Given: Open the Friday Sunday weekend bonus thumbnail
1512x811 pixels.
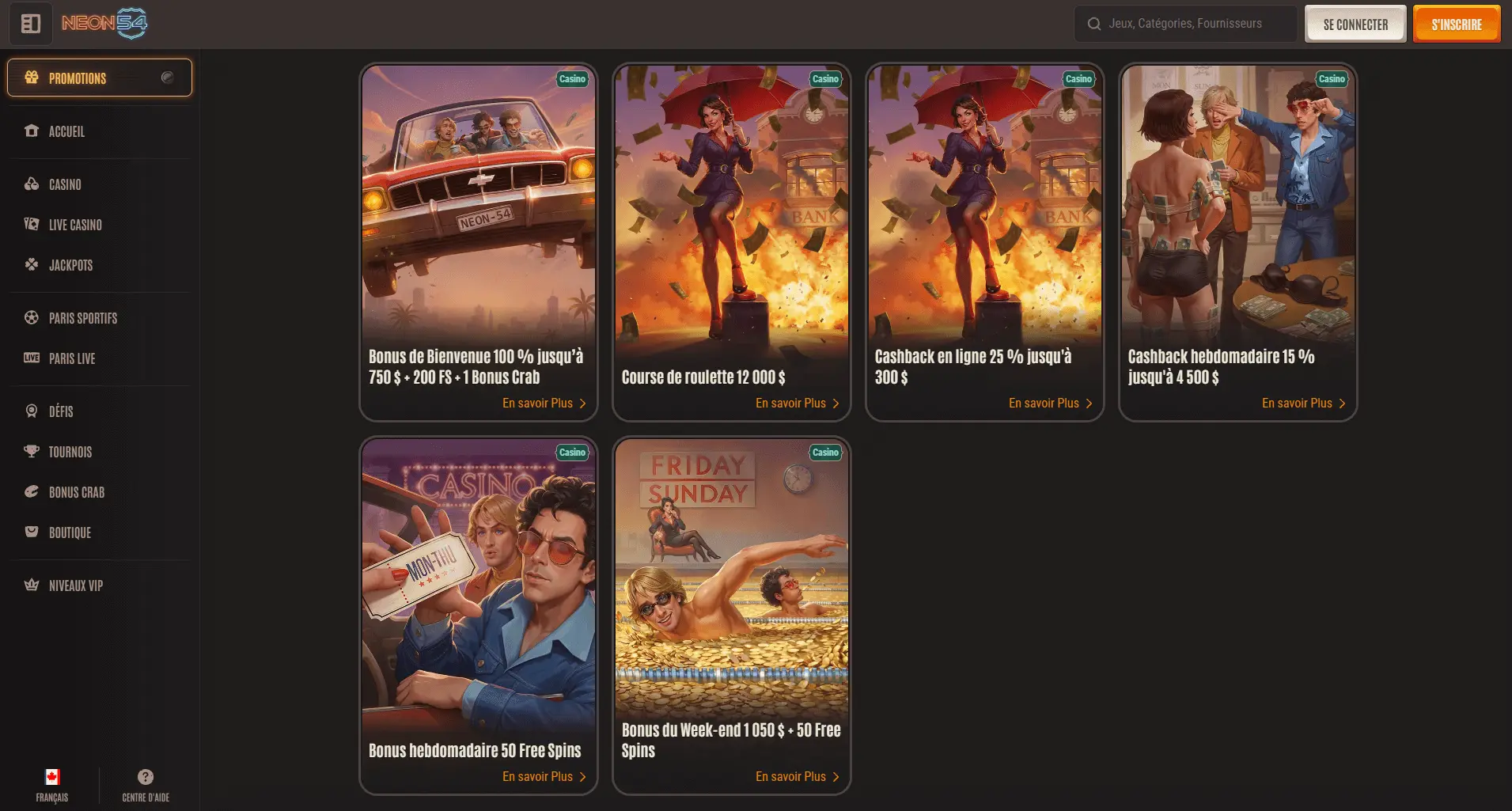Looking at the screenshot, I should 732,578.
